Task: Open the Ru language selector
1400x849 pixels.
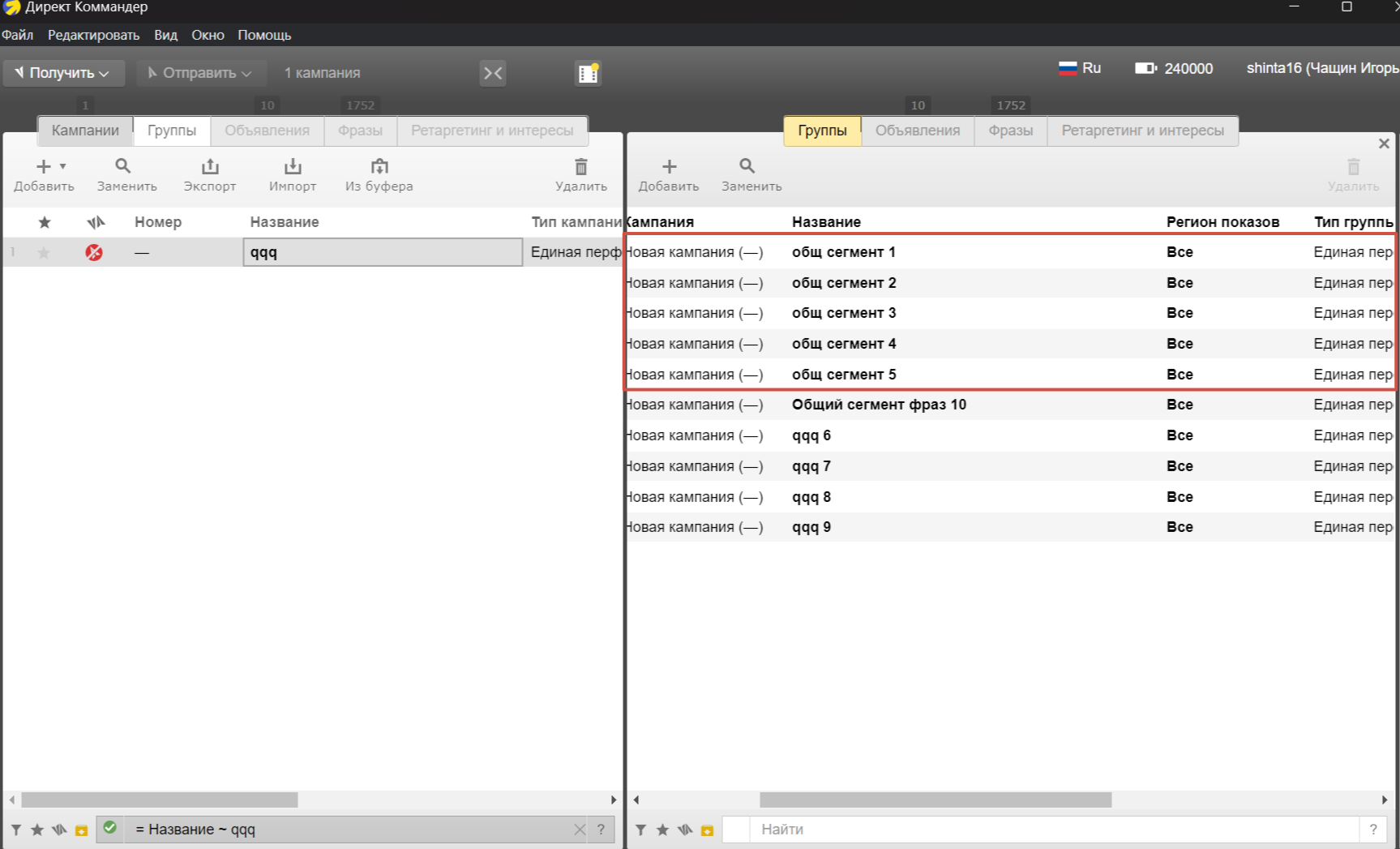Action: (x=1080, y=68)
